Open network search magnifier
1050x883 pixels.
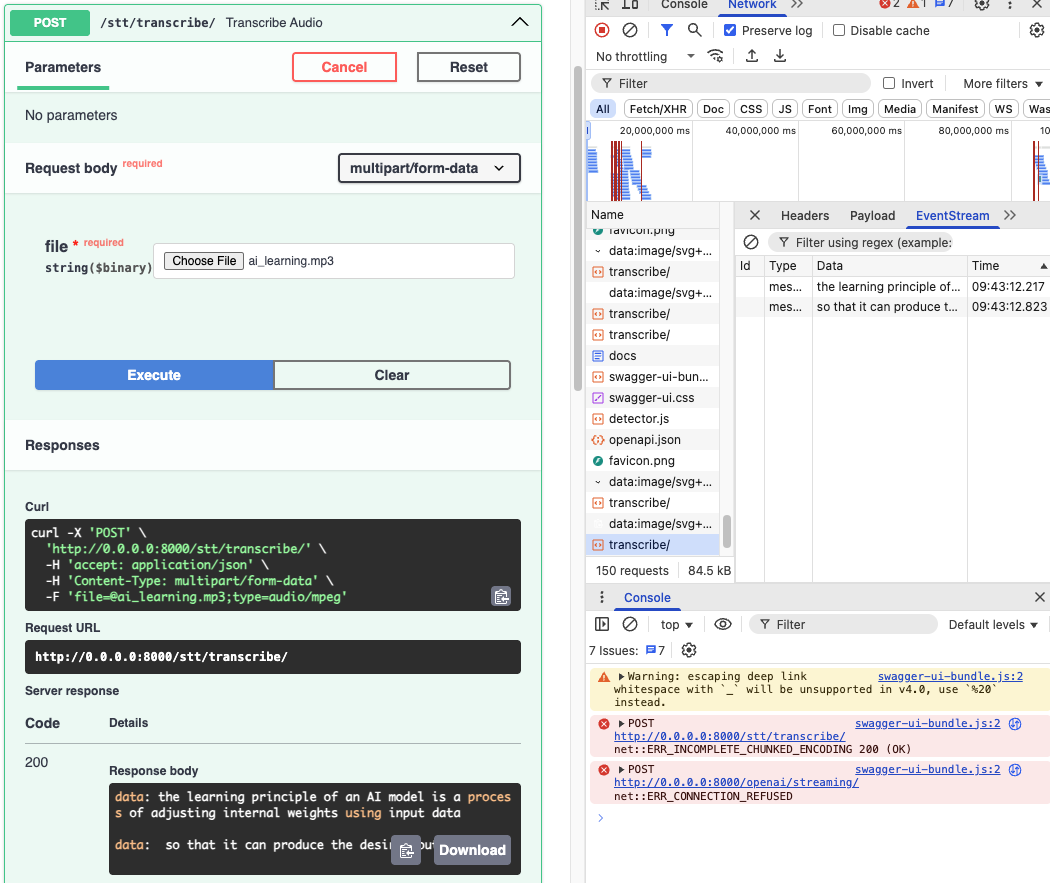pos(695,31)
